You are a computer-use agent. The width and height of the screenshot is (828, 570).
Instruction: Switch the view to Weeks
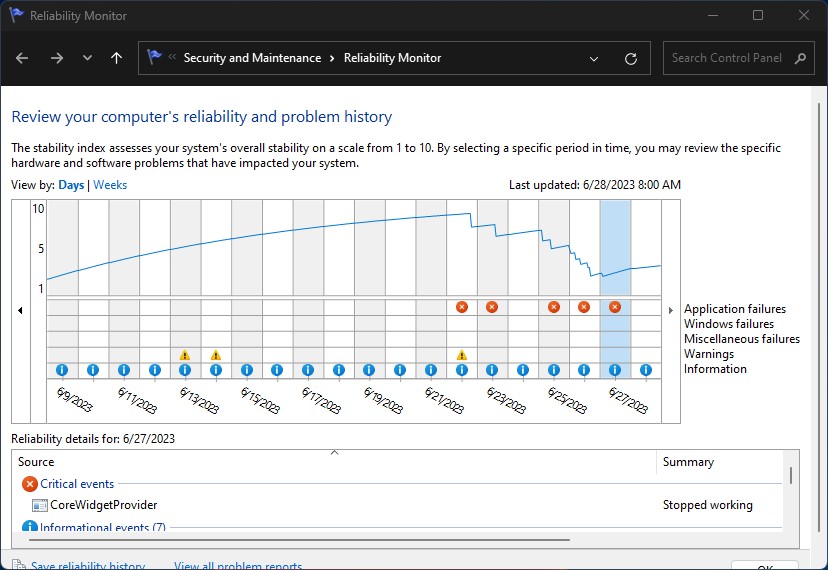pos(110,185)
